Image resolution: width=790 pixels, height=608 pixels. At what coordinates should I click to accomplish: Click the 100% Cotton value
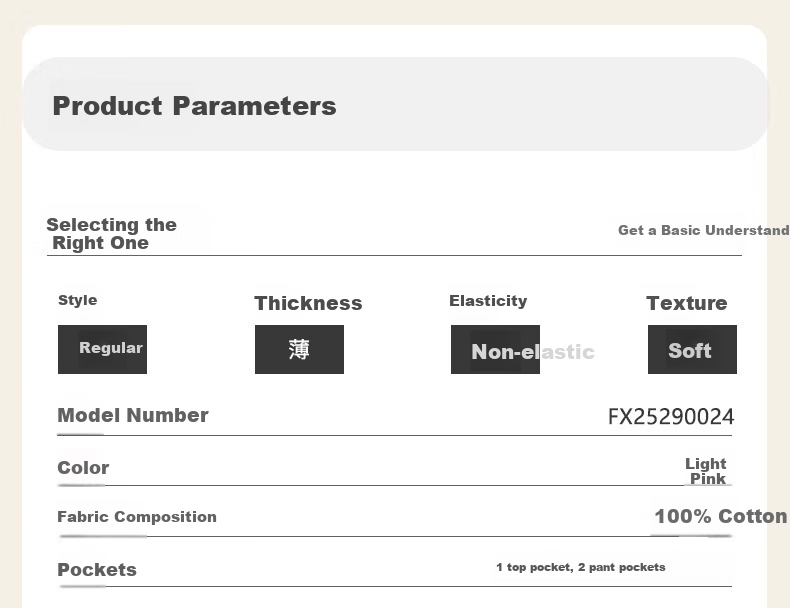pyautogui.click(x=720, y=516)
